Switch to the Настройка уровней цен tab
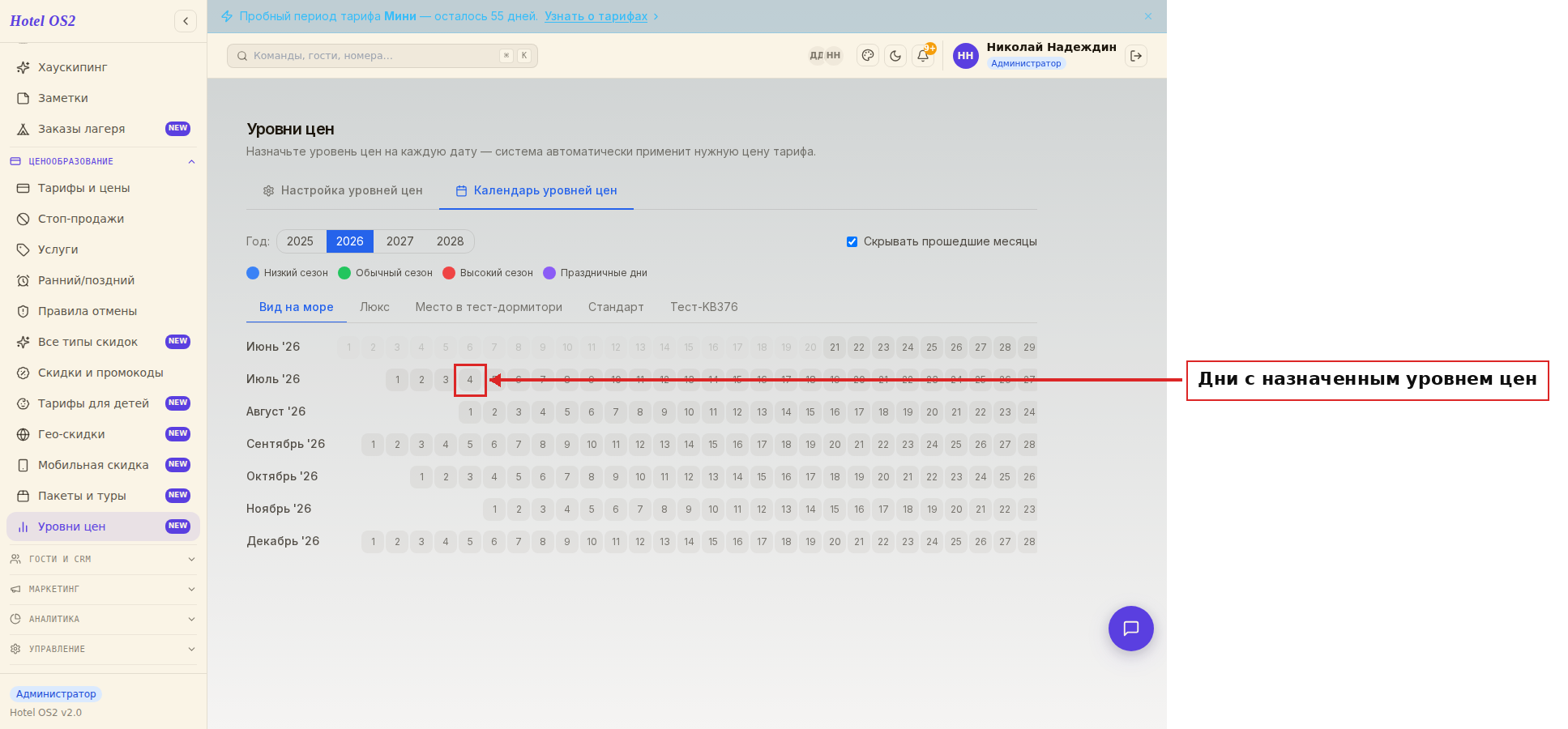The image size is (1568, 729). (343, 190)
